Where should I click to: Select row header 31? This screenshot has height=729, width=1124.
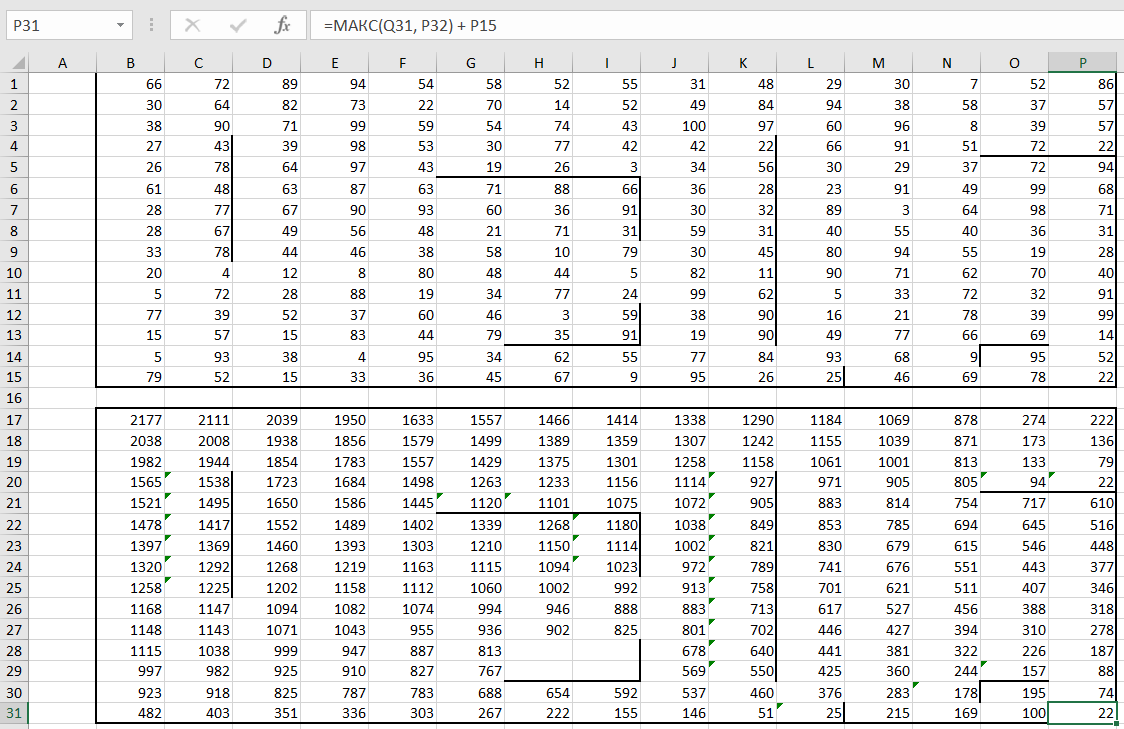[14, 713]
